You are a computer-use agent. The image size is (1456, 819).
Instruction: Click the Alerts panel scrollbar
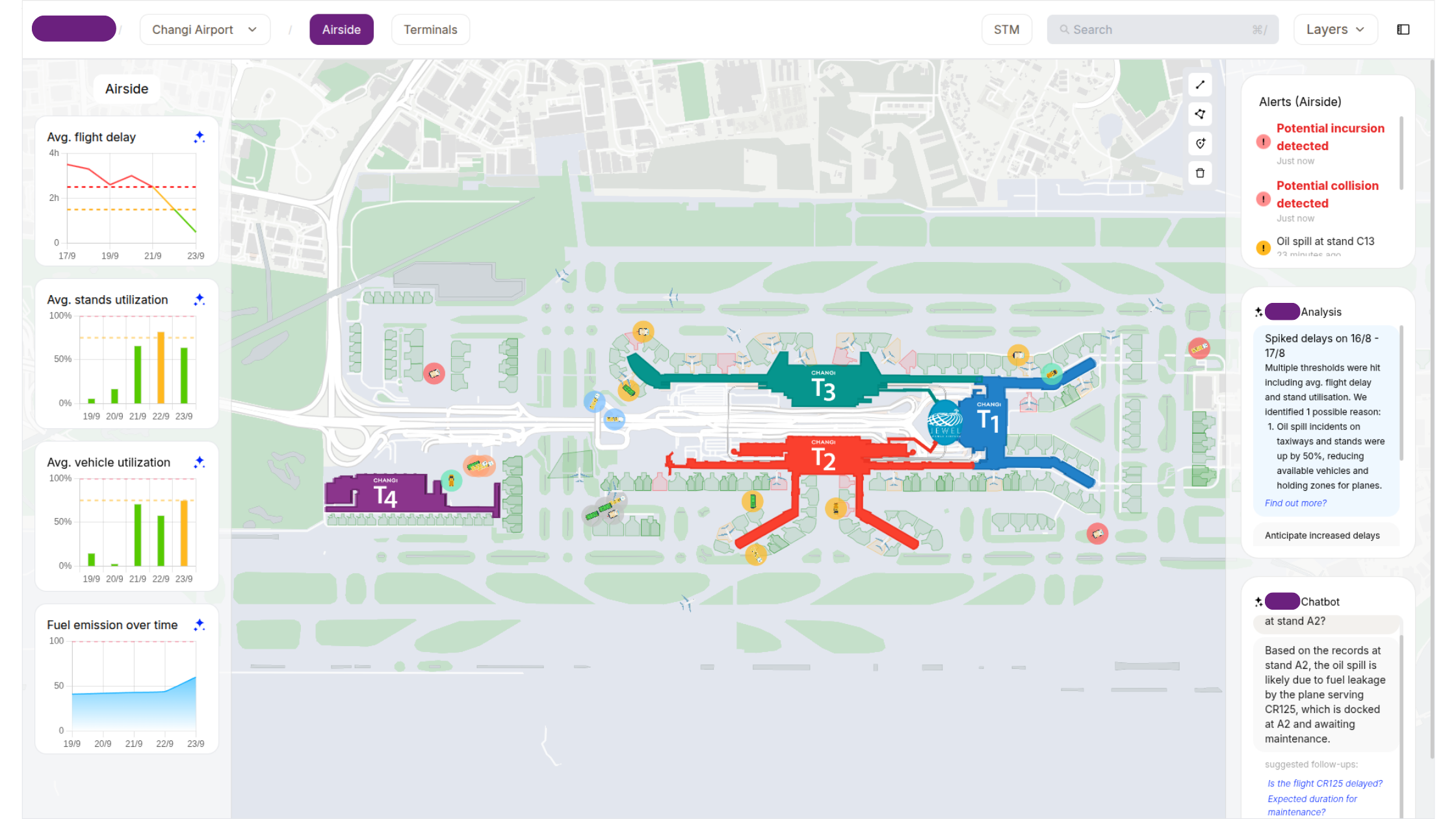[x=1401, y=153]
